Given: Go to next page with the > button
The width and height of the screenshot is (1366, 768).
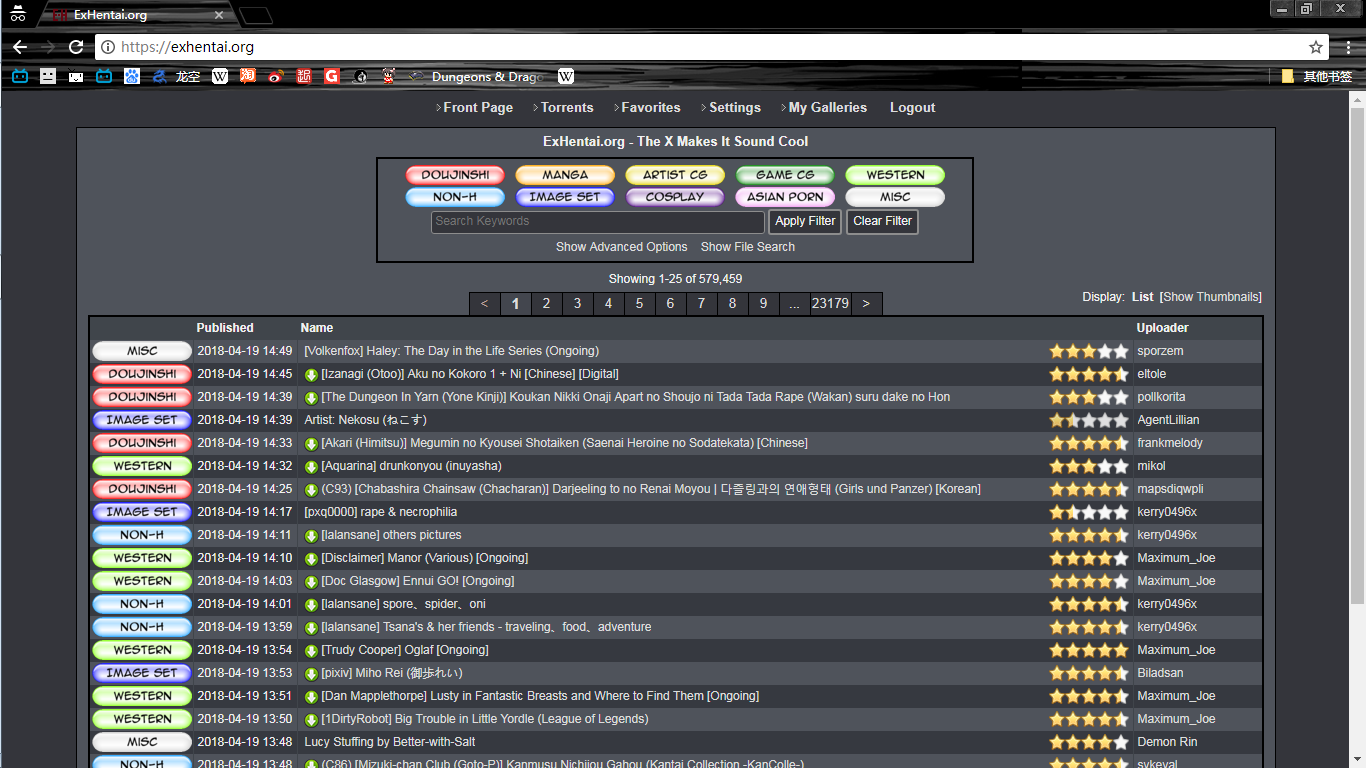Looking at the screenshot, I should (x=866, y=304).
